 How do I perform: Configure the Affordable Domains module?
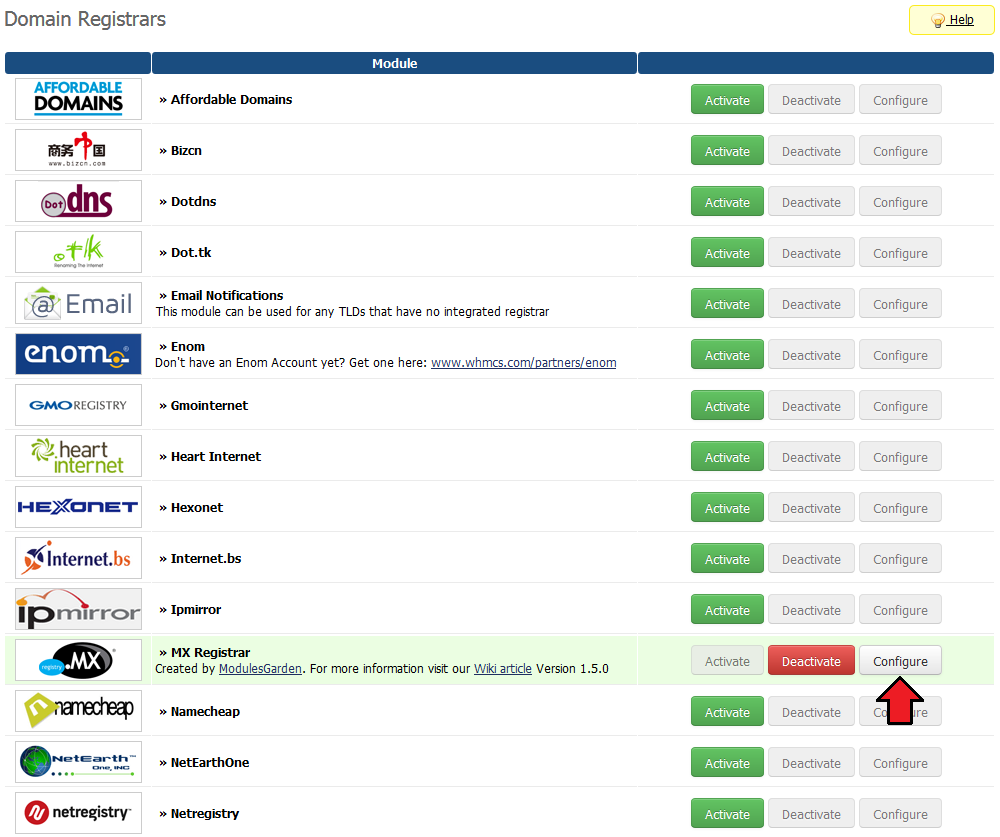tap(900, 100)
